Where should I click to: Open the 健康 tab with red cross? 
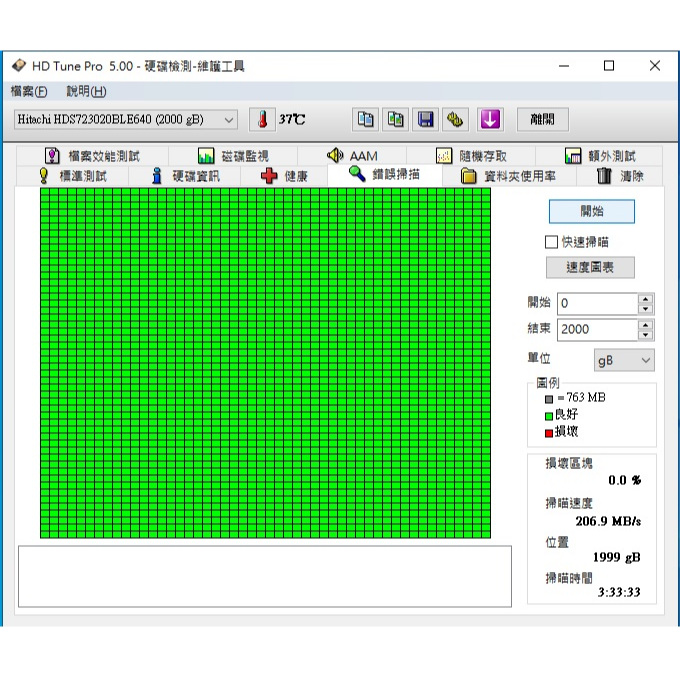[x=284, y=176]
